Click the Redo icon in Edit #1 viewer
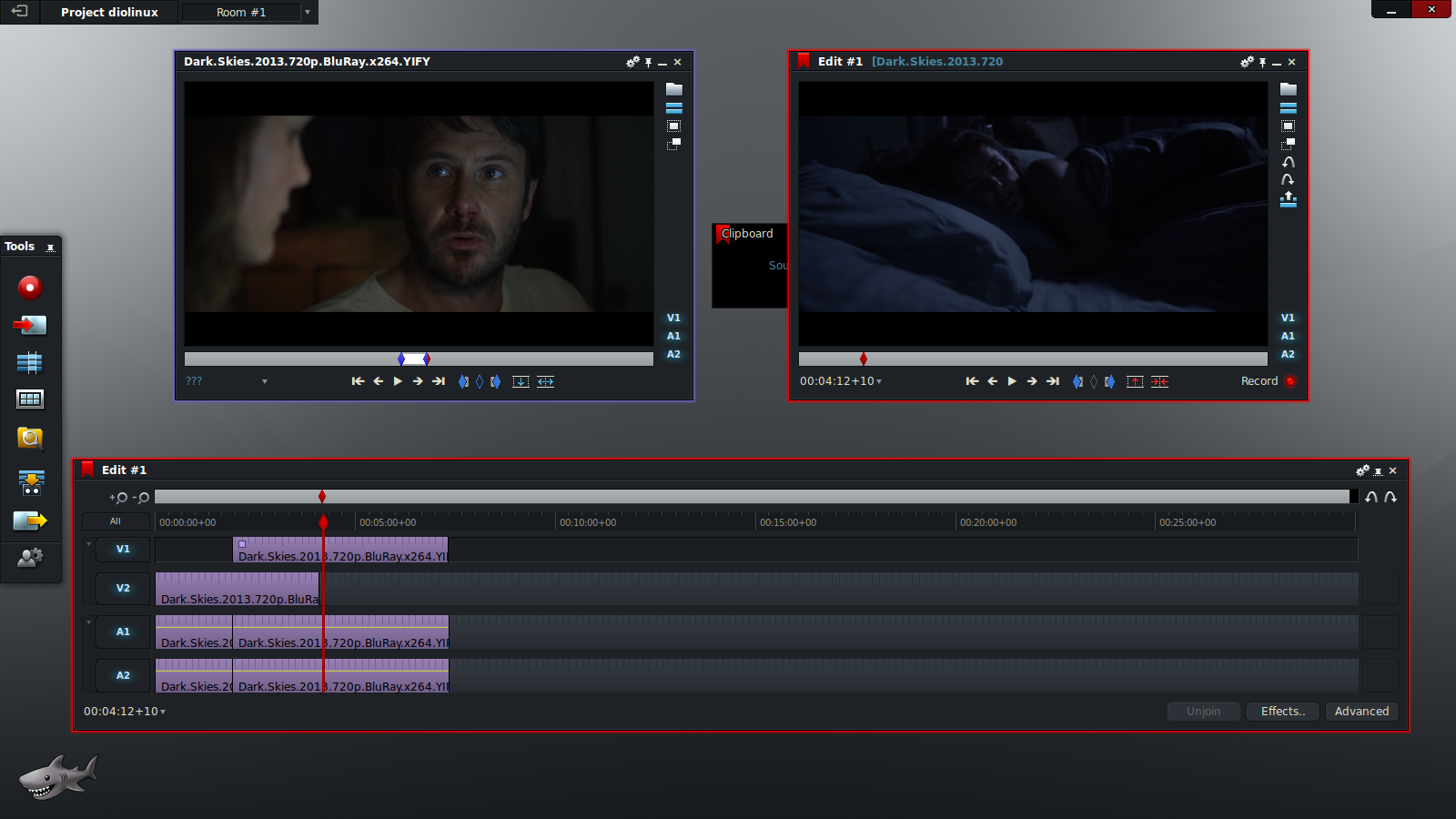Viewport: 1456px width, 819px height. click(x=1289, y=180)
